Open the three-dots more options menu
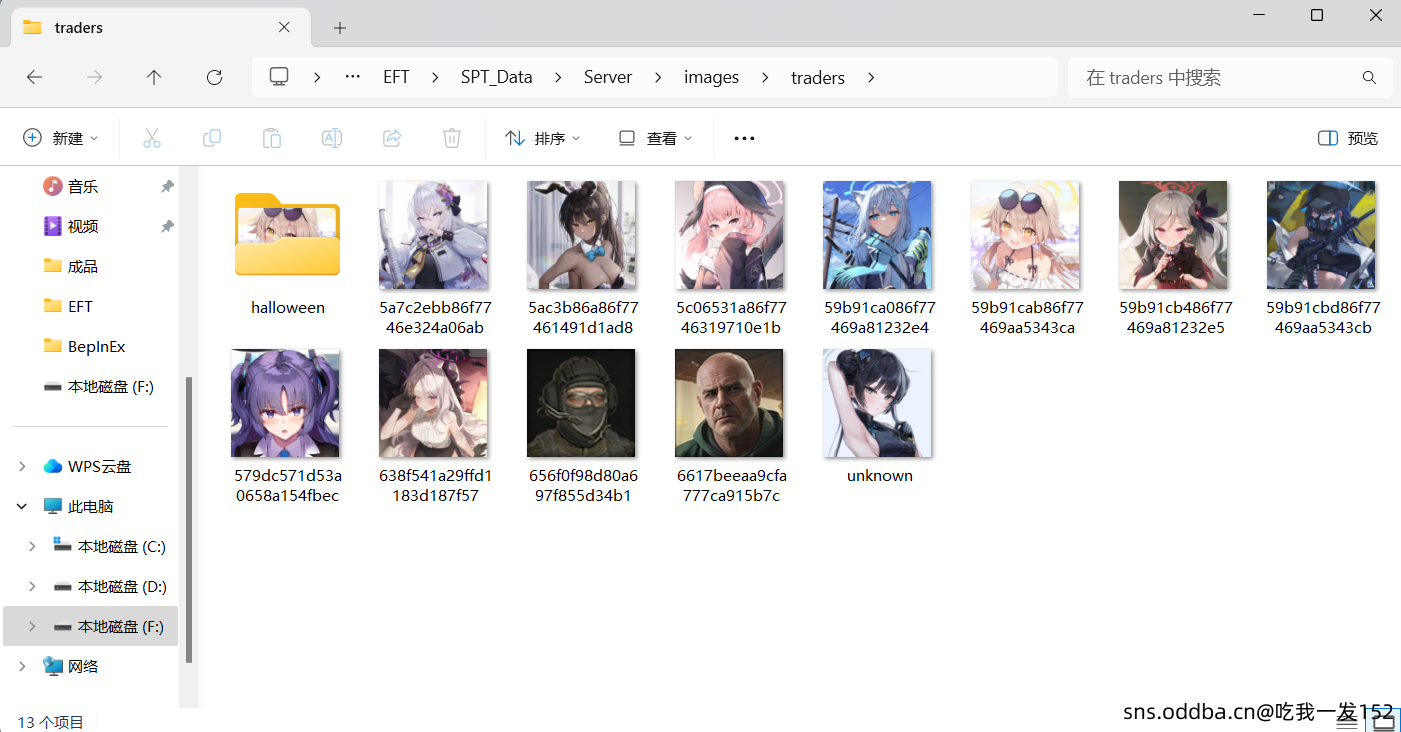The image size is (1401, 732). click(744, 138)
